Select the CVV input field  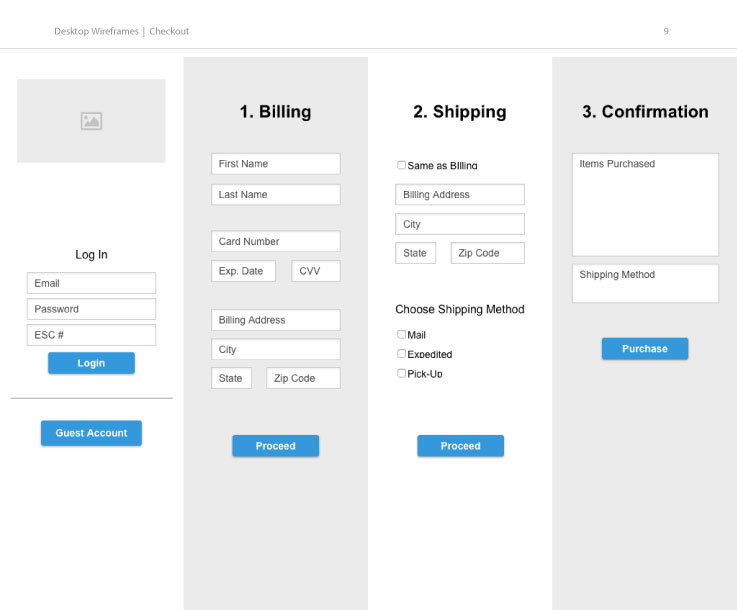[x=316, y=271]
